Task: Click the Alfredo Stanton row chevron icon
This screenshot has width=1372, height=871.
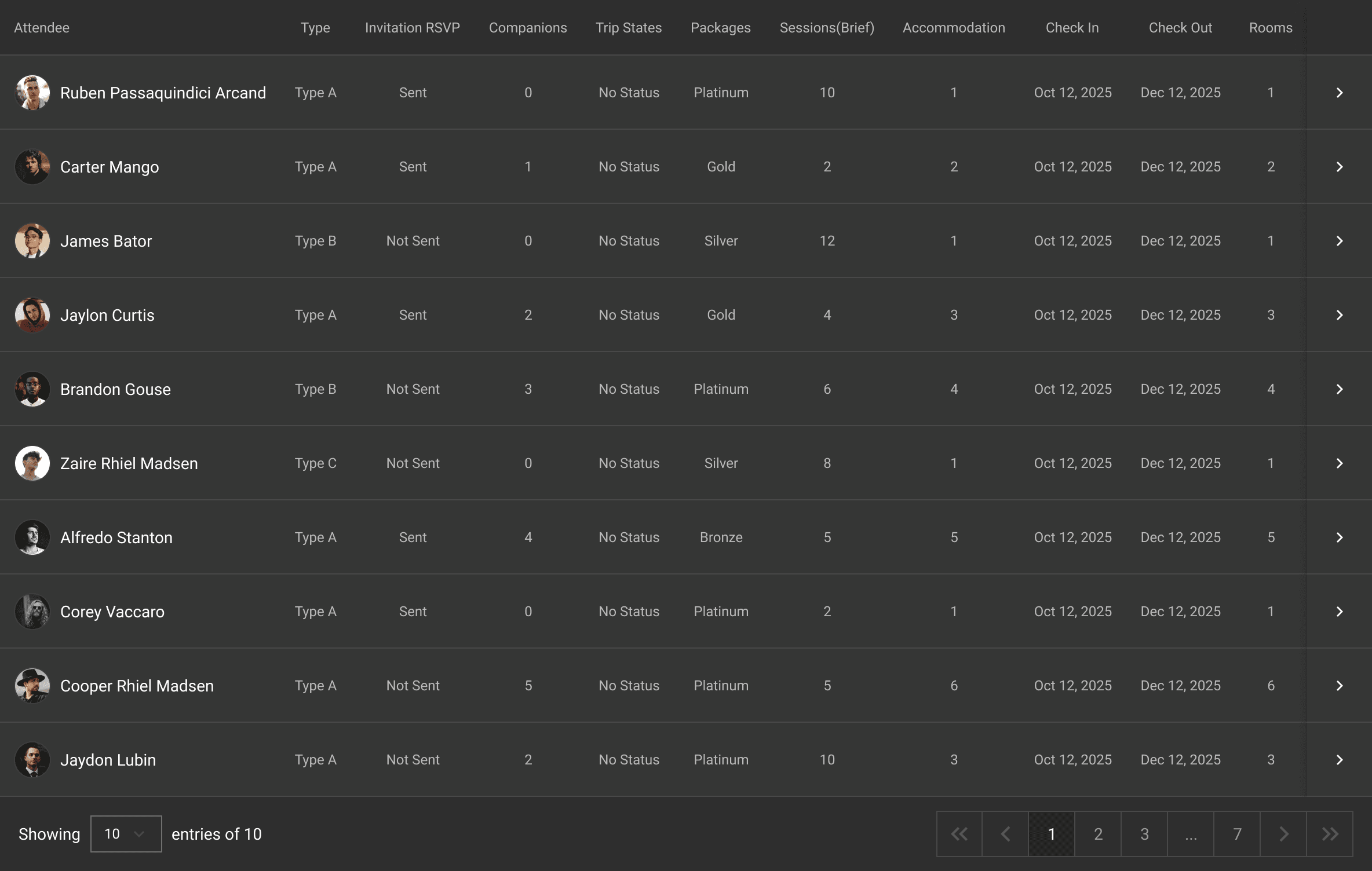Action: (x=1339, y=537)
